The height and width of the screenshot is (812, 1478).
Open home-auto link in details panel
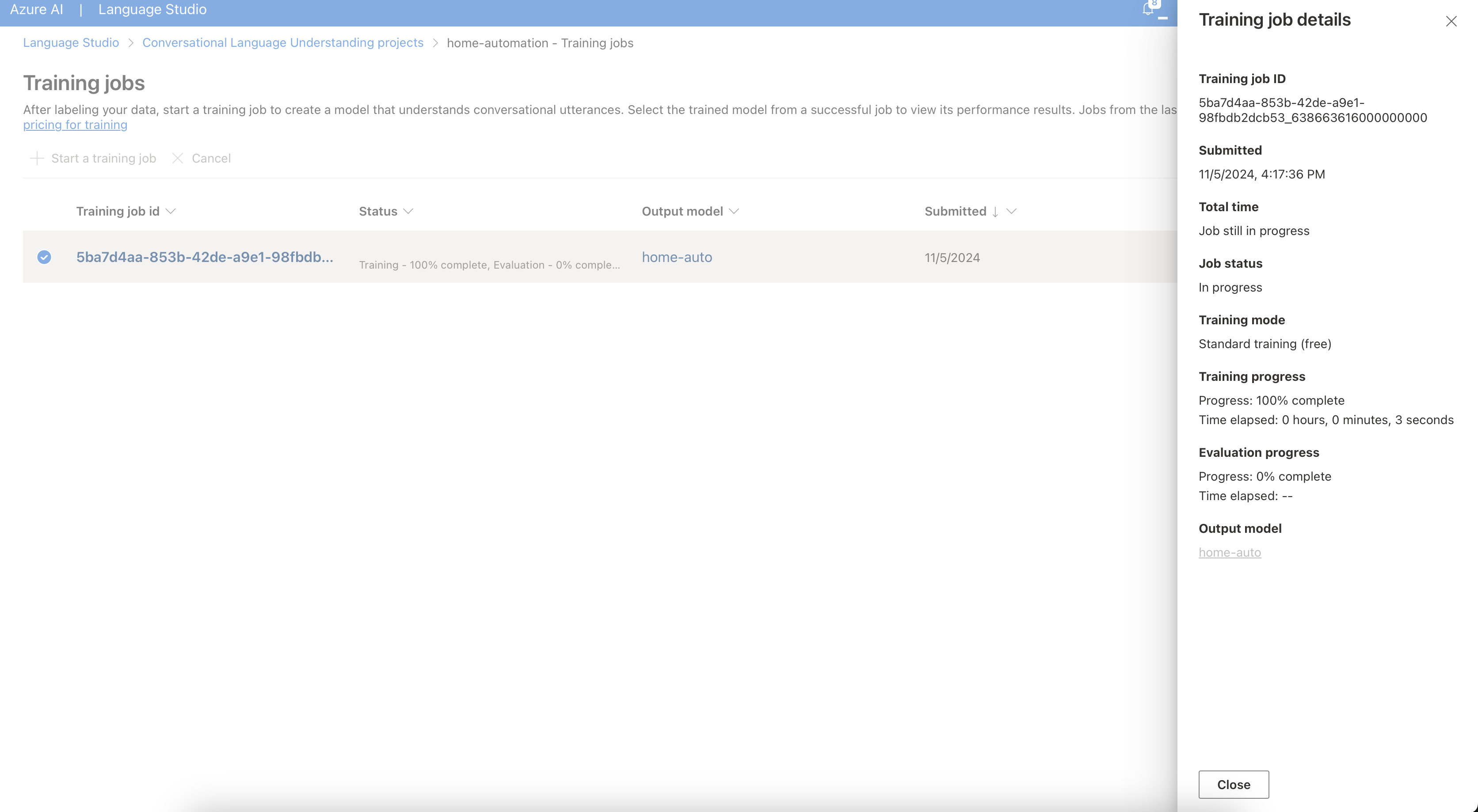click(x=1230, y=552)
